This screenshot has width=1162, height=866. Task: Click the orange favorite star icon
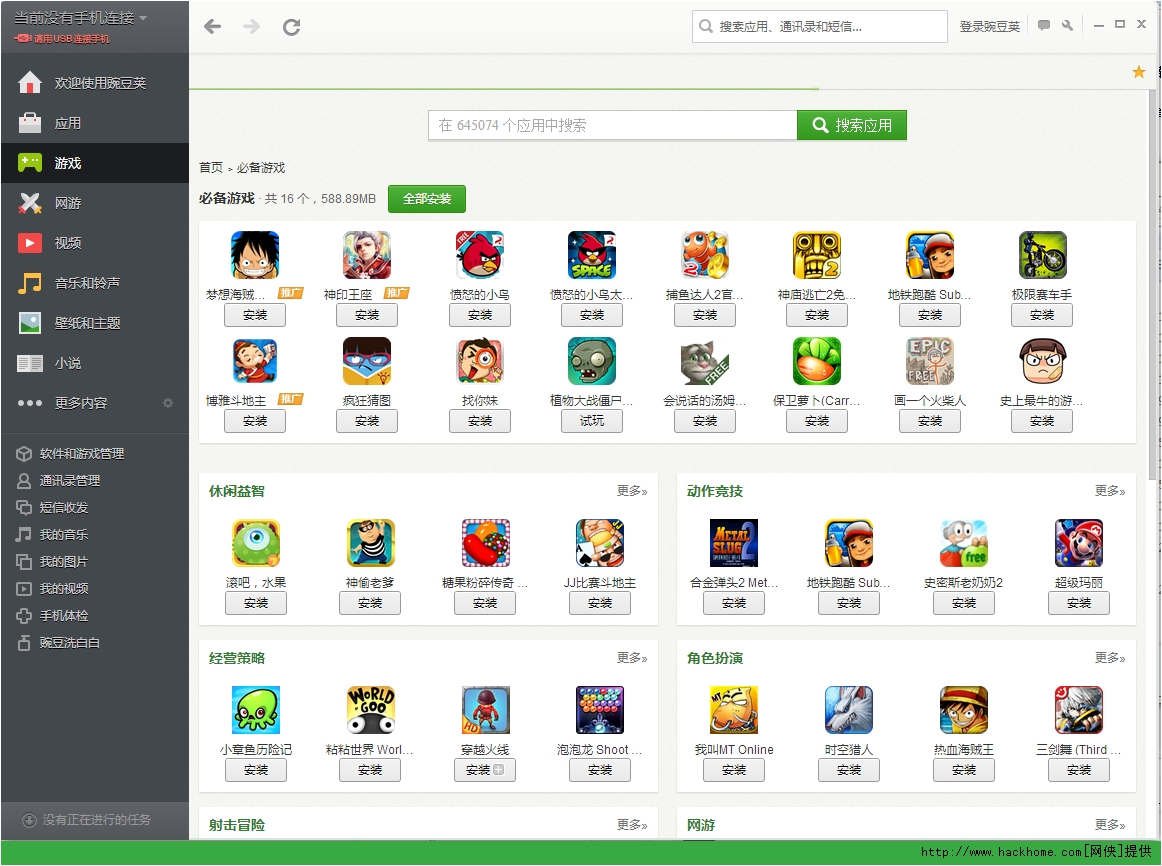point(1139,72)
